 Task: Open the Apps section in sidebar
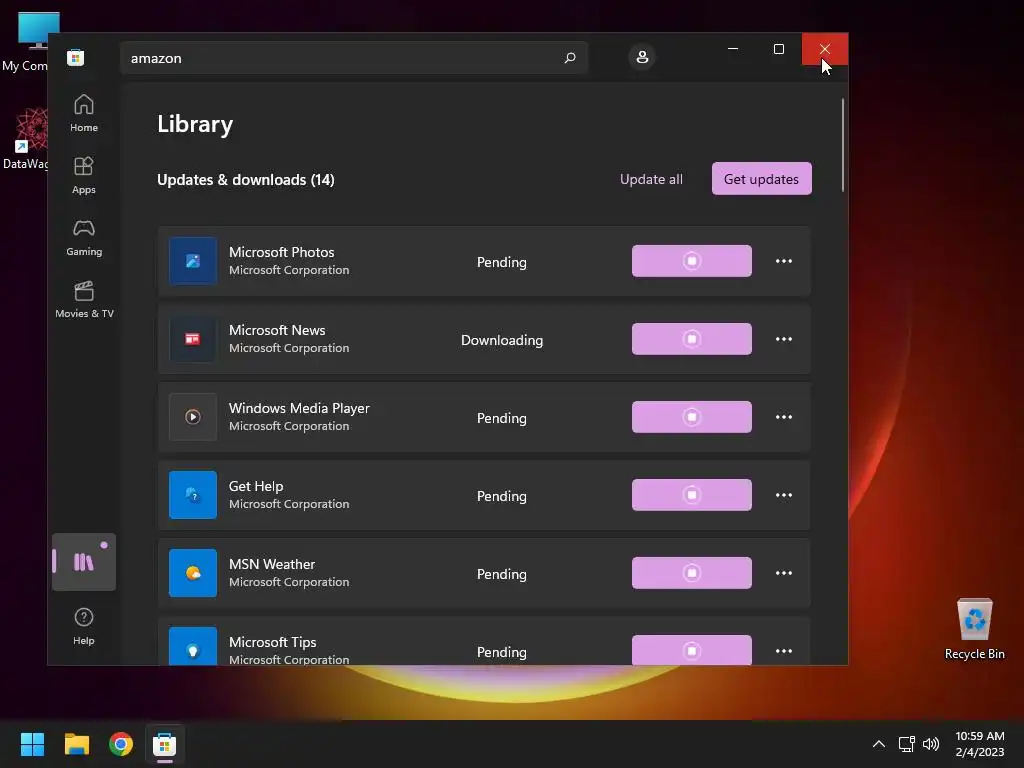click(84, 175)
